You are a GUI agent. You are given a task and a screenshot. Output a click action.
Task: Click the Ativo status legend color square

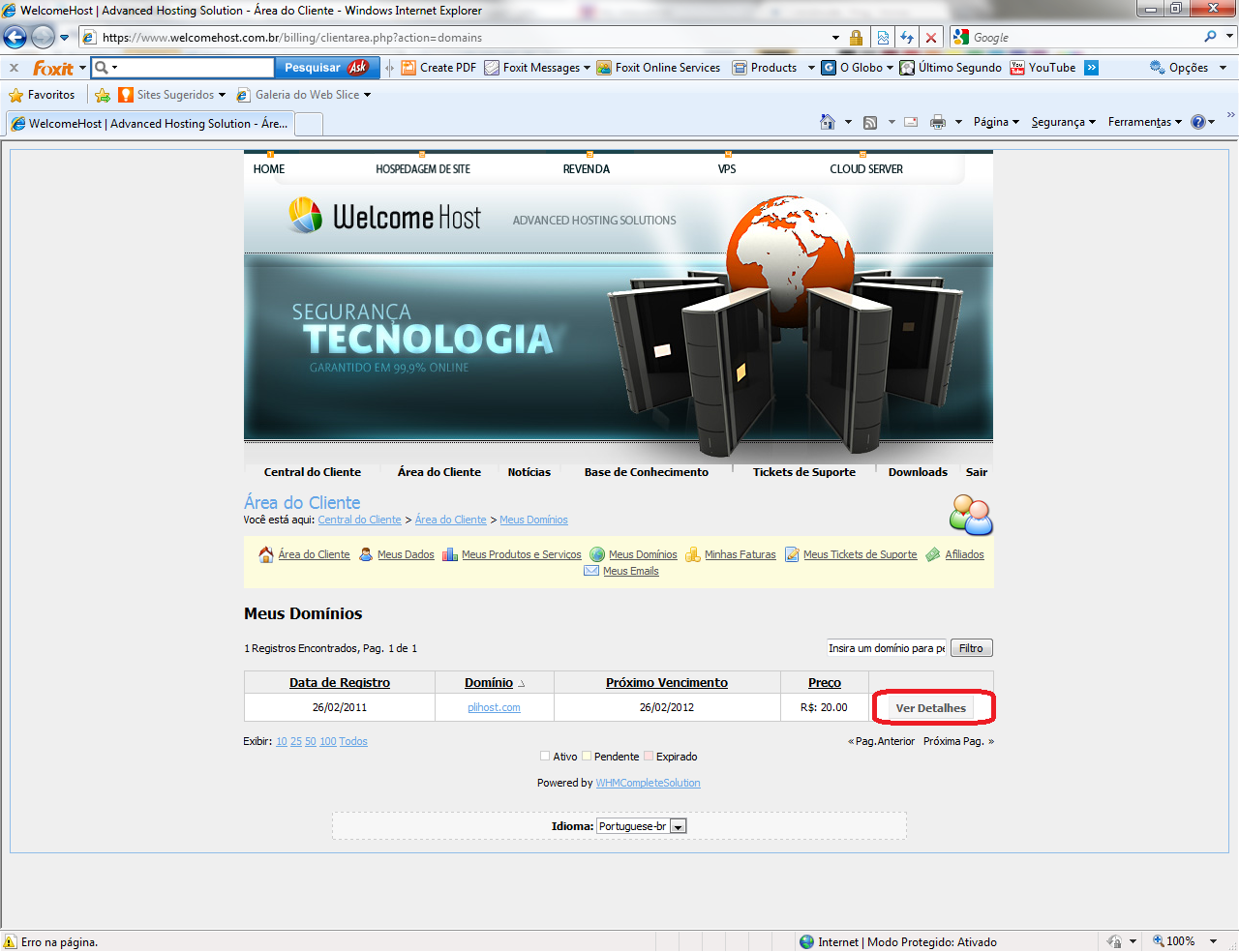[545, 757]
